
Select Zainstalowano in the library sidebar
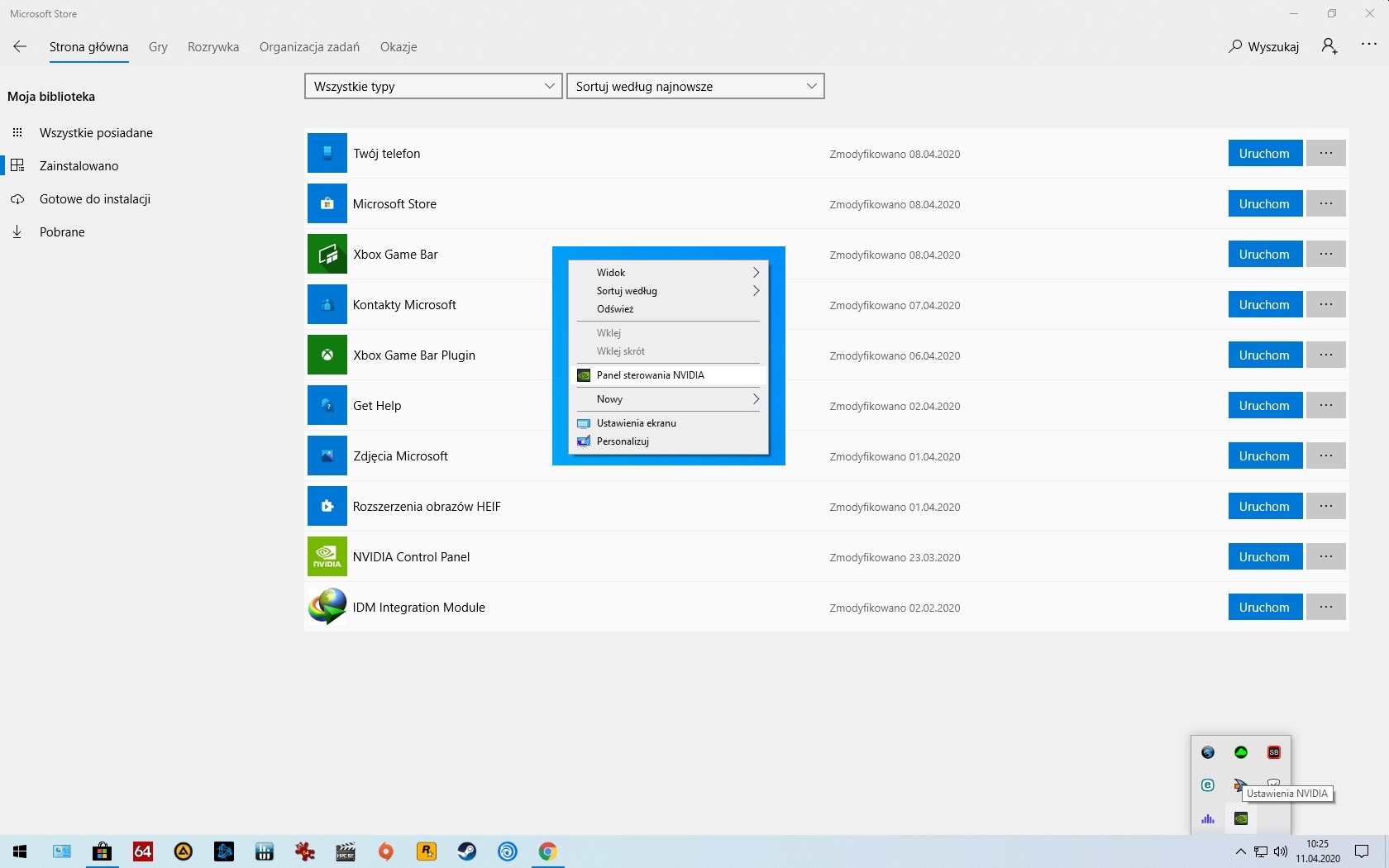pos(79,165)
